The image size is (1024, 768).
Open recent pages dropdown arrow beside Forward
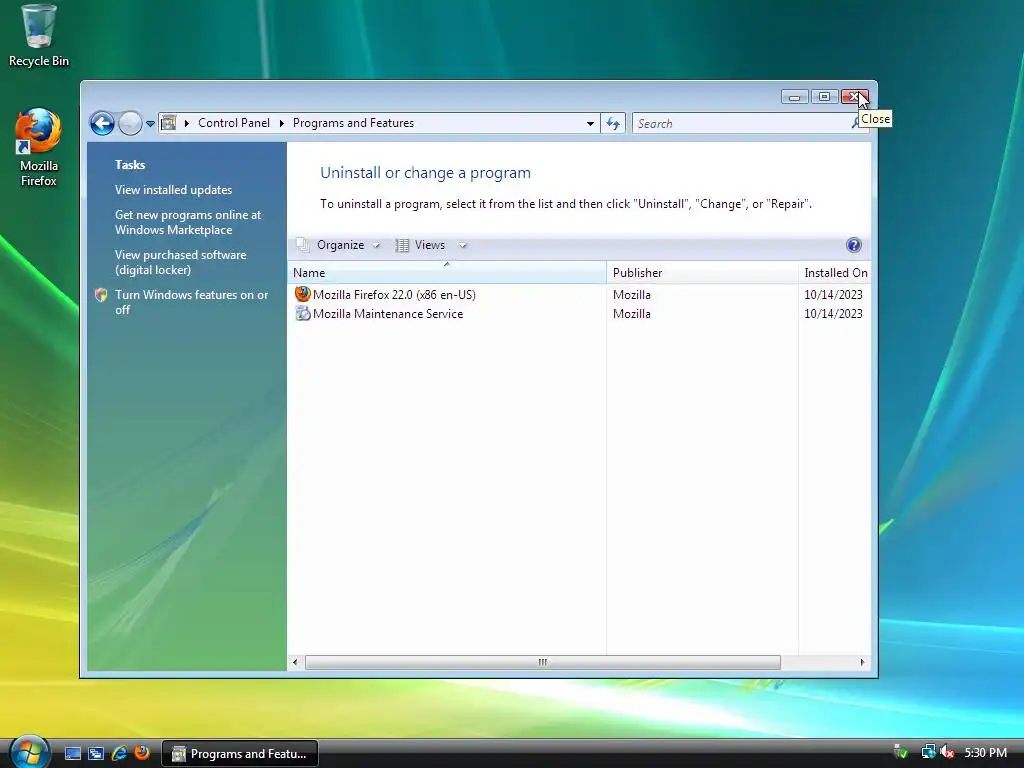150,123
